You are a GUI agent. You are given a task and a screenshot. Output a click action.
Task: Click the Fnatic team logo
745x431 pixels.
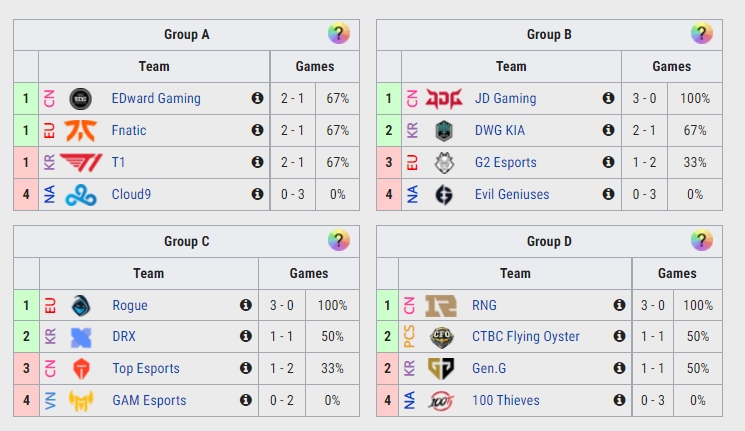click(80, 130)
